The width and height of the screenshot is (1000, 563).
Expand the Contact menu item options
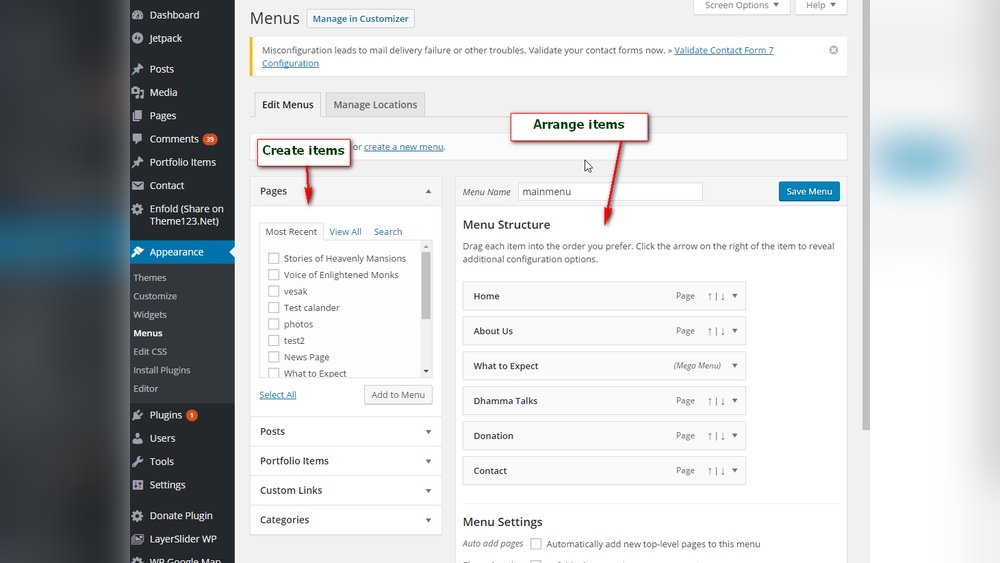(735, 471)
